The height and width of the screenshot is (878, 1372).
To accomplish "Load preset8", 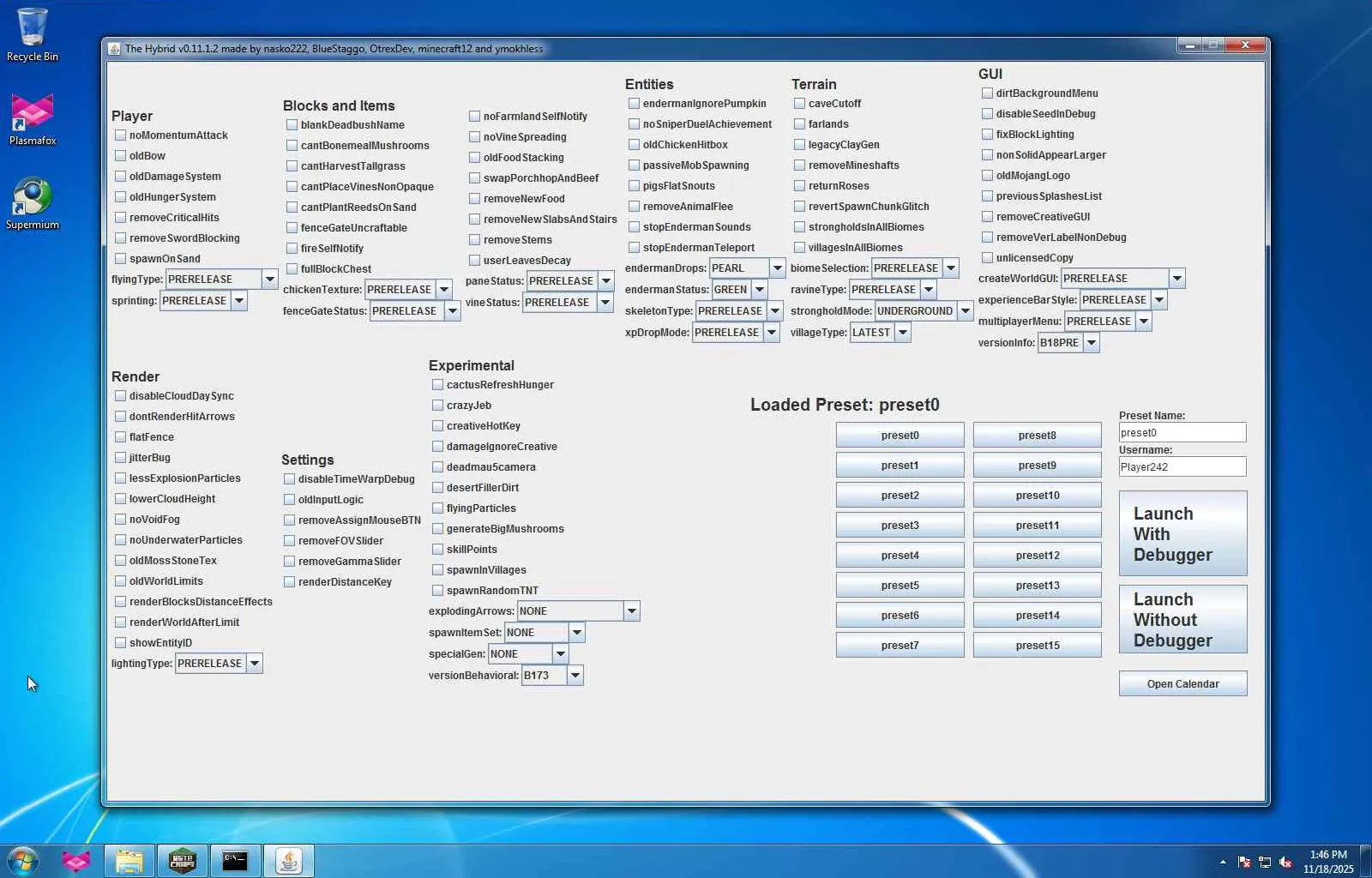I will [1037, 436].
